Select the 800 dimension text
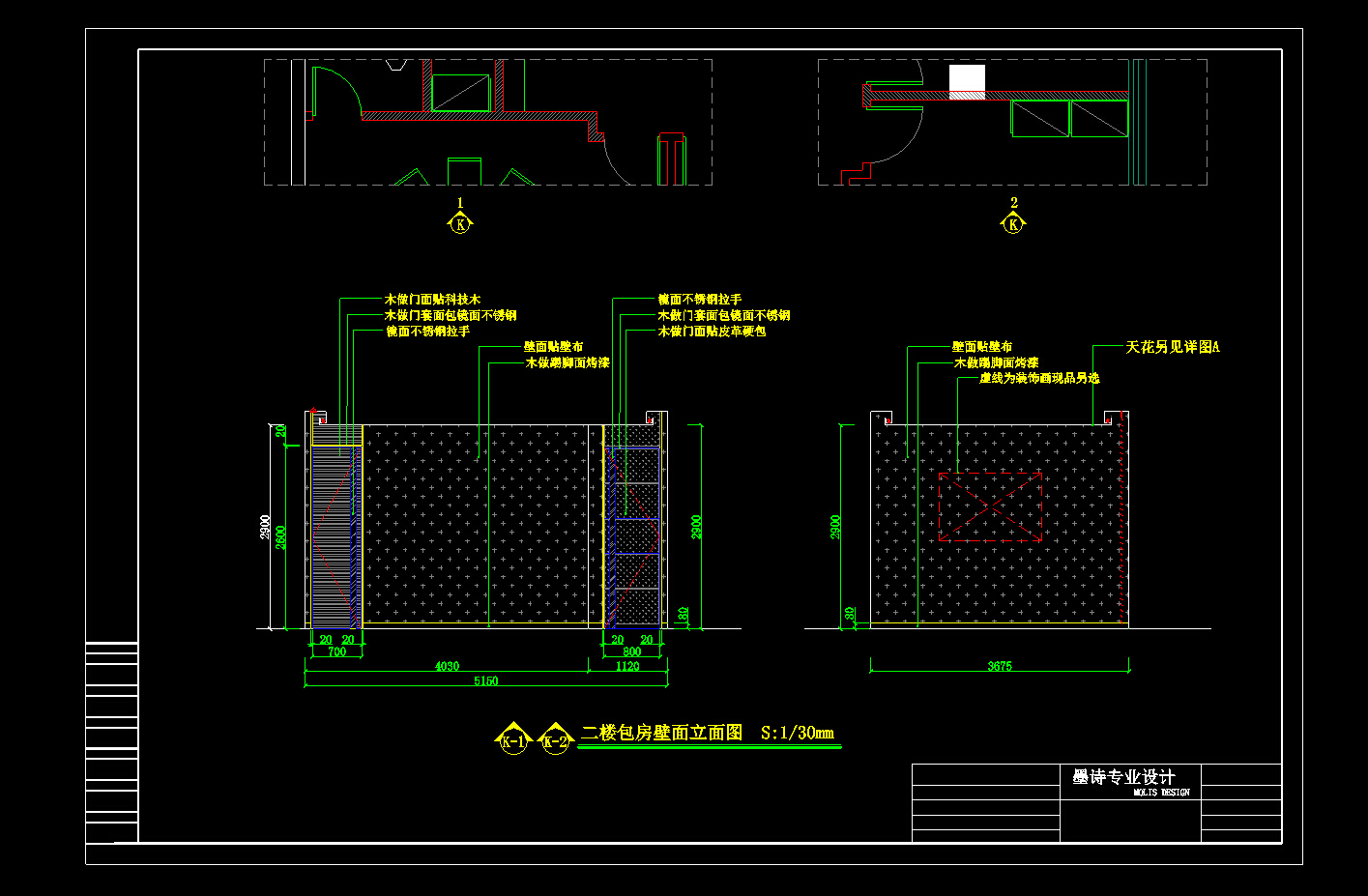Viewport: 1368px width, 896px height. (631, 651)
